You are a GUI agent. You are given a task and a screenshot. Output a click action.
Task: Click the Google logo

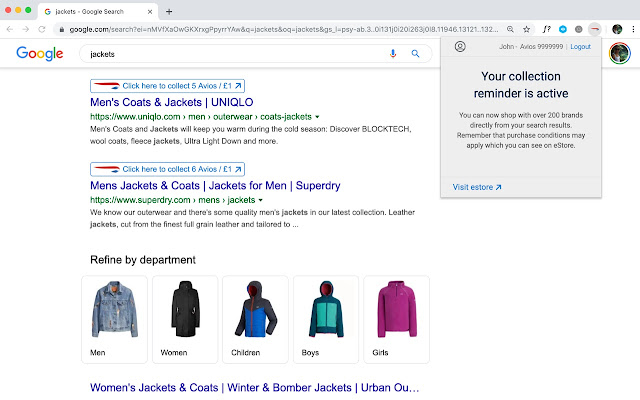tap(40, 54)
